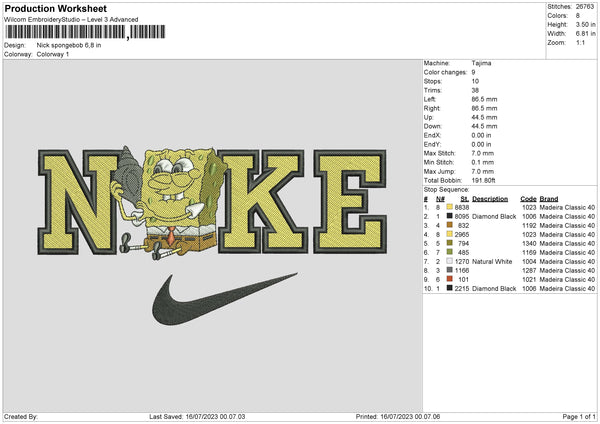The height and width of the screenshot is (424, 600).
Task: Click the Right value '86.5 mm'
Action: (484, 108)
